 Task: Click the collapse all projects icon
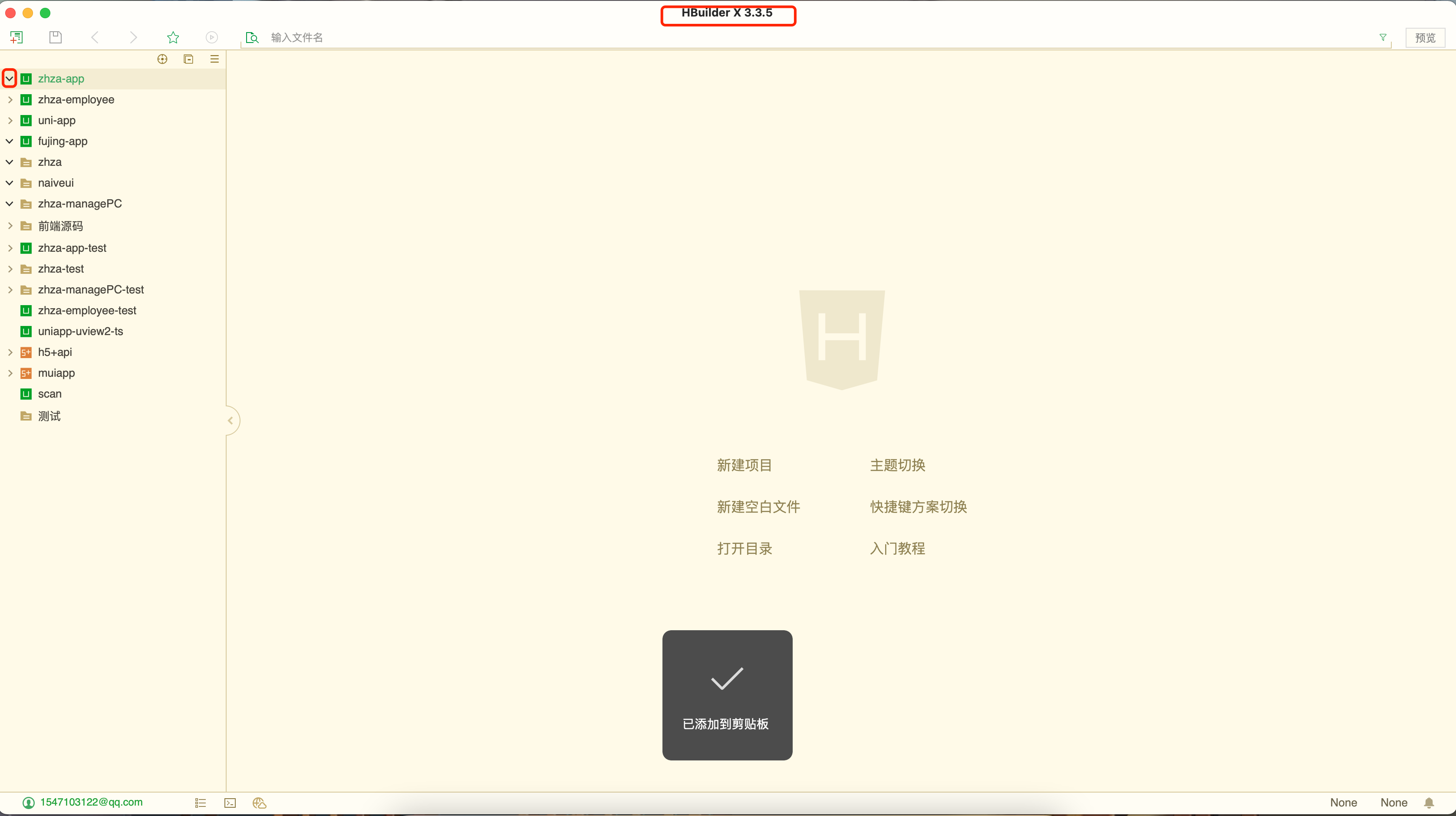coord(189,59)
